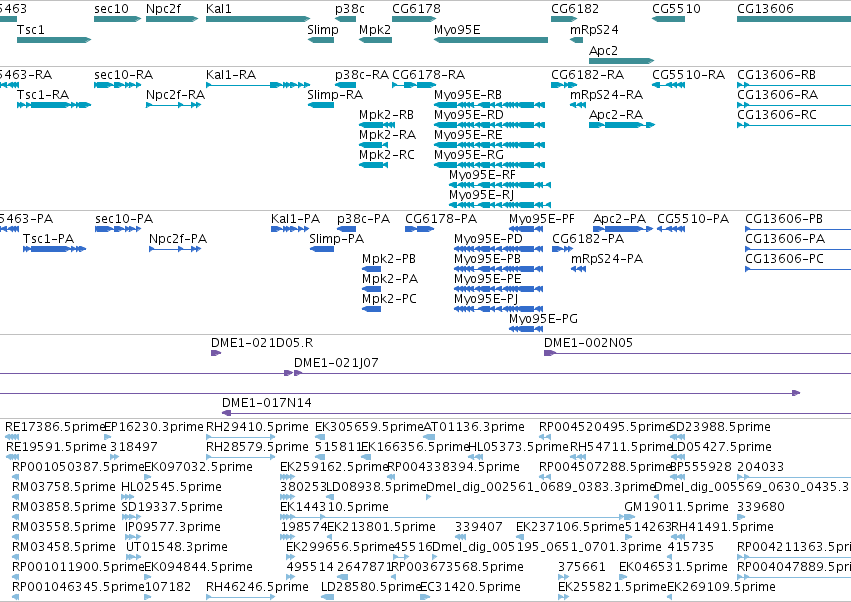Select the mRpS24 gene glyph
The image size is (851, 602).
(x=576, y=40)
